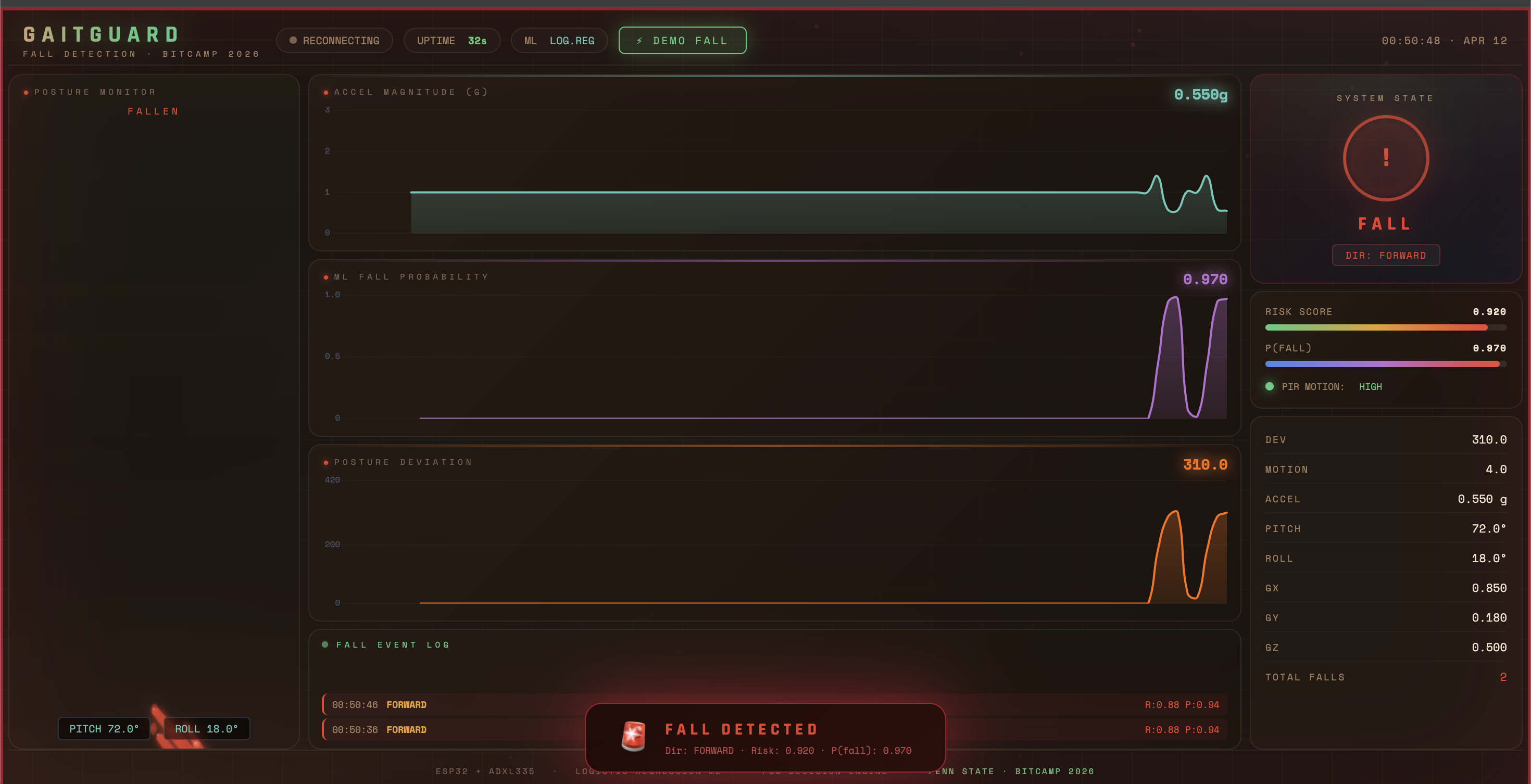Click the UPTIME 32s indicator
The width and height of the screenshot is (1531, 784).
click(451, 41)
